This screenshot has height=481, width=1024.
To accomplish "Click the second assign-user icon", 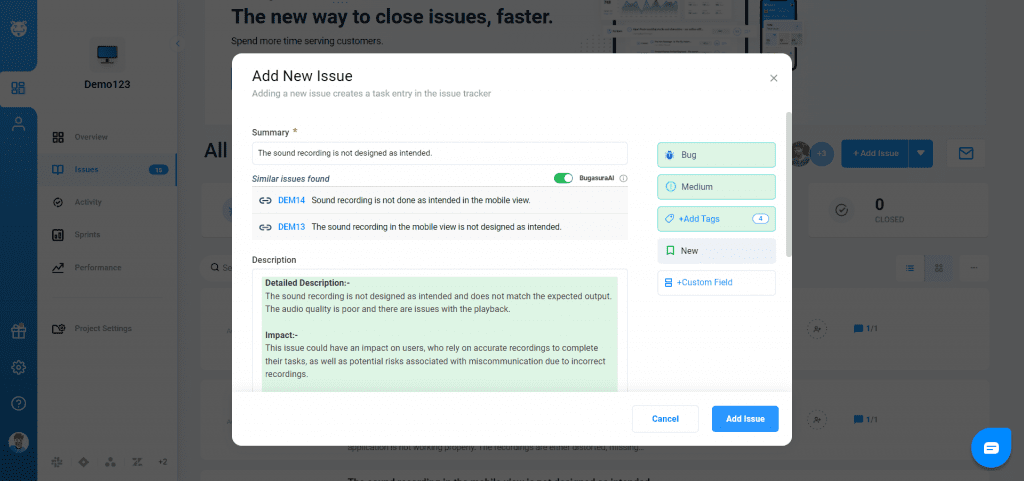I will pyautogui.click(x=816, y=419).
